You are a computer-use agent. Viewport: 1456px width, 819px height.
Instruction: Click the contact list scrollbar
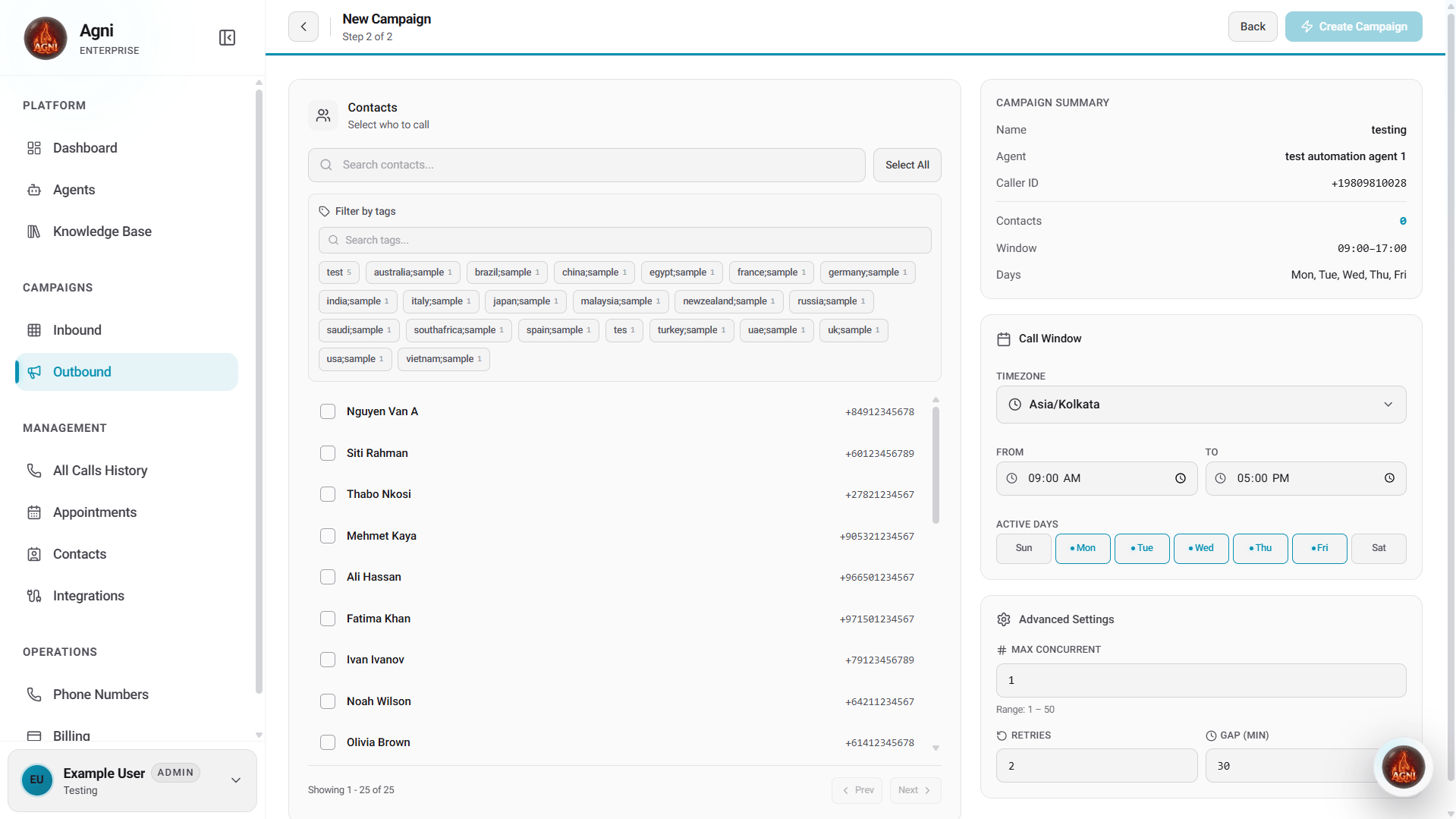(936, 465)
